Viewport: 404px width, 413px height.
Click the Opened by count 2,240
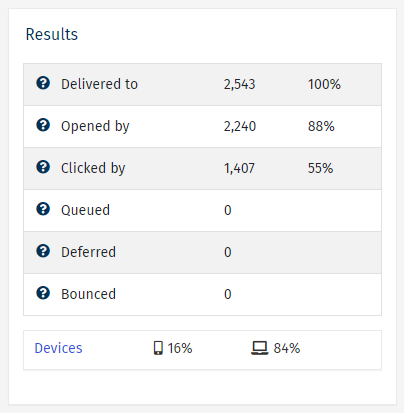[x=240, y=126]
